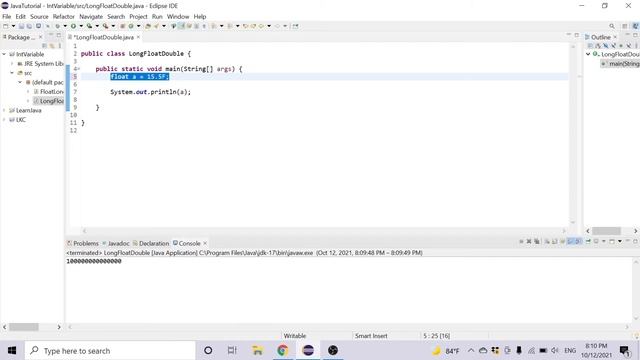Switch to the Javadoc tab

[116, 243]
